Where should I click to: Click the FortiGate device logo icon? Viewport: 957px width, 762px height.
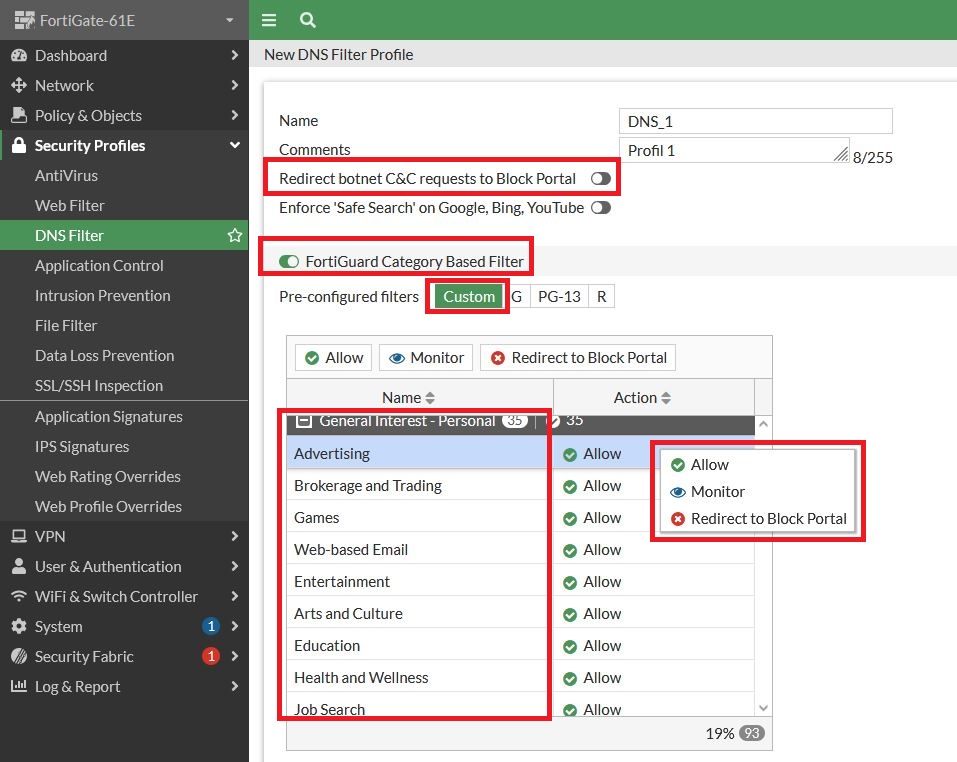[x=24, y=20]
